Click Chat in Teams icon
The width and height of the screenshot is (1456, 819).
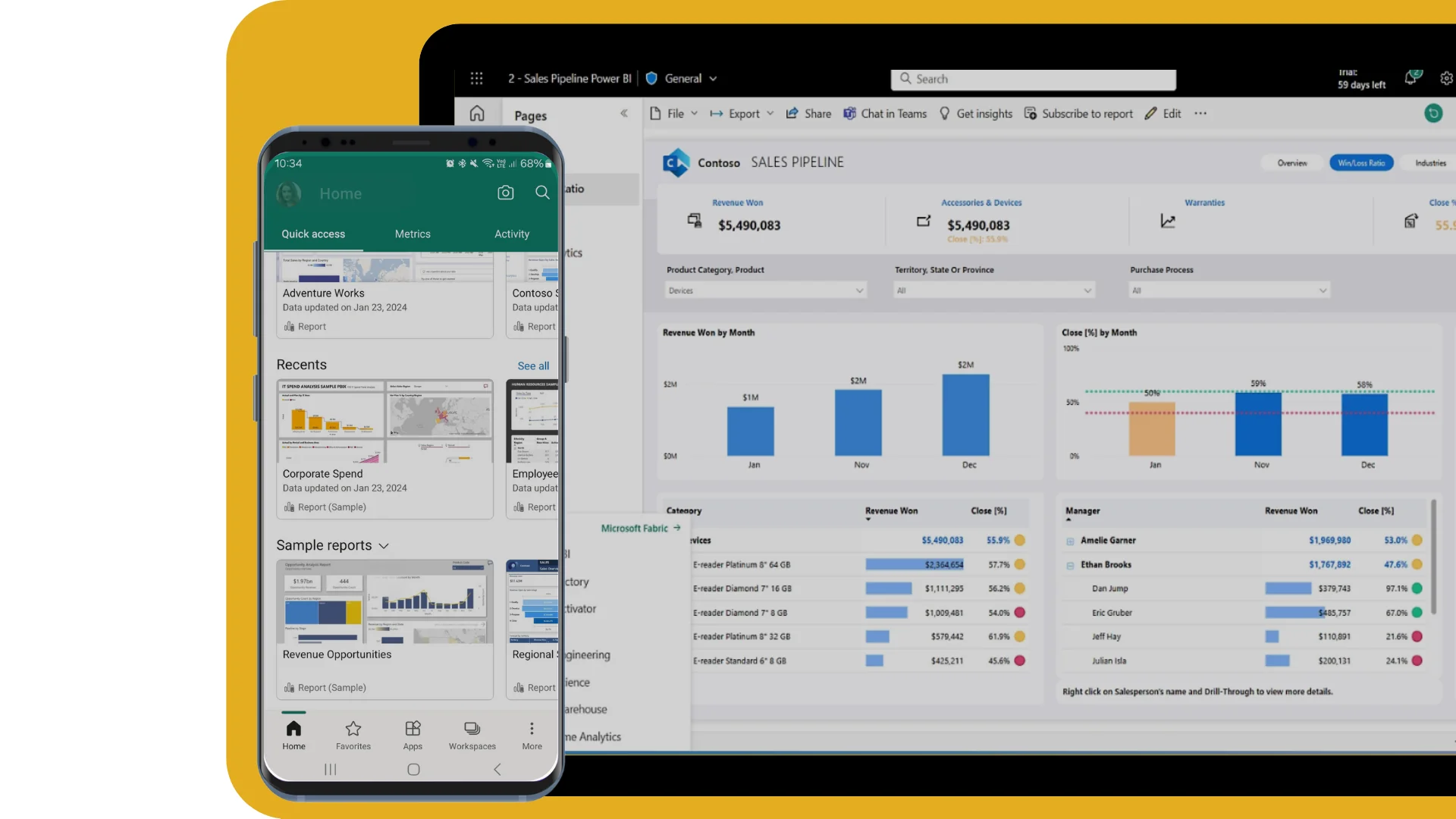pyautogui.click(x=852, y=113)
